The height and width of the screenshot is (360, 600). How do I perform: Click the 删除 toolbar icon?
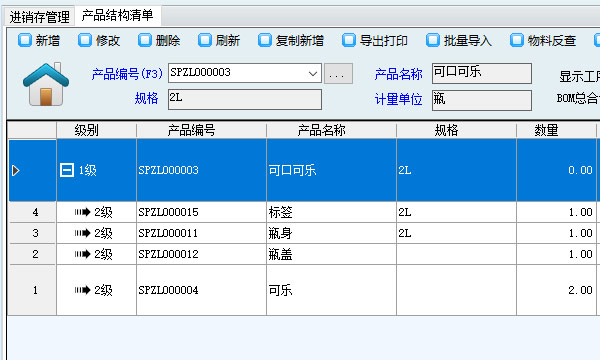pyautogui.click(x=145, y=40)
